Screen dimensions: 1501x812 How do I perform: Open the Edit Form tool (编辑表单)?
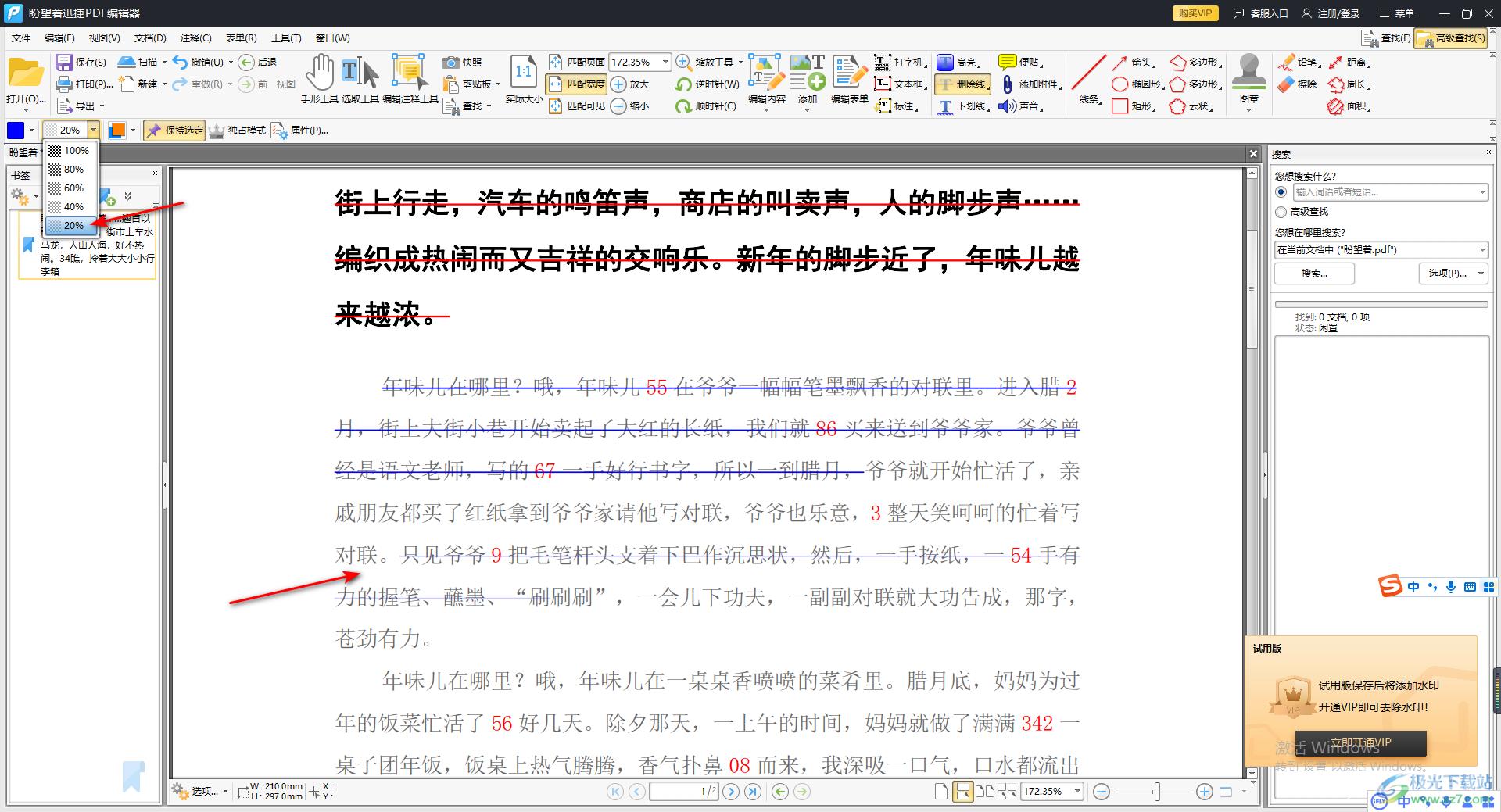tap(849, 79)
